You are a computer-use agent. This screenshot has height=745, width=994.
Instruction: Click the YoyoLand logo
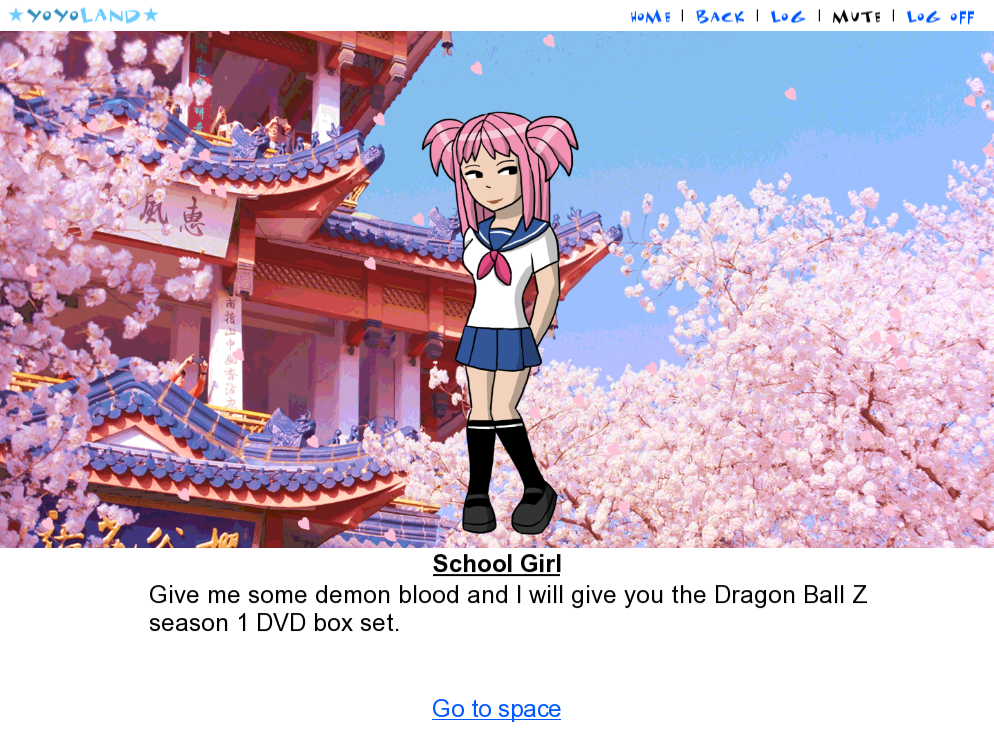click(x=83, y=15)
